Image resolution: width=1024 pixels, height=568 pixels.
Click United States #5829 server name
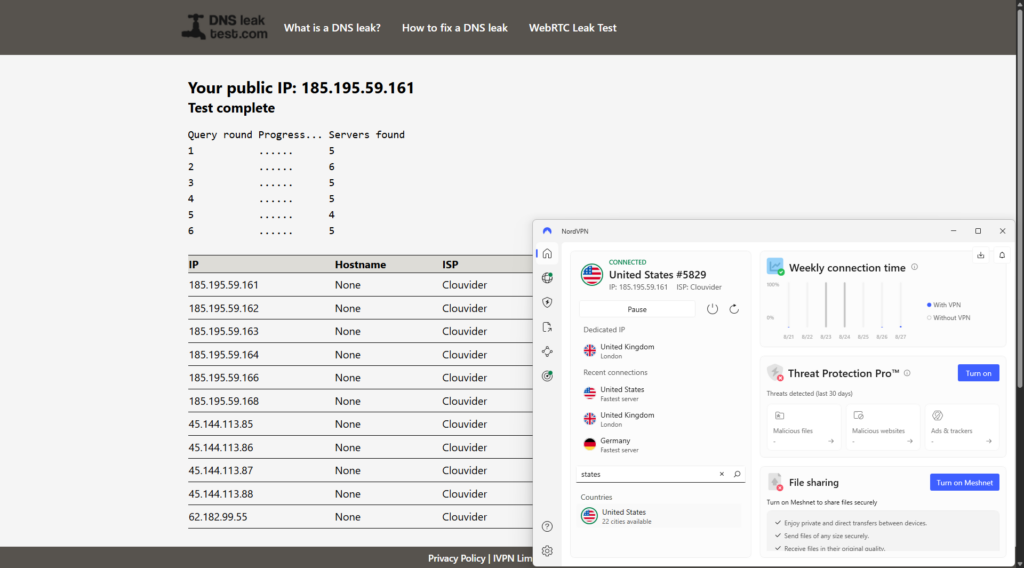(657, 275)
